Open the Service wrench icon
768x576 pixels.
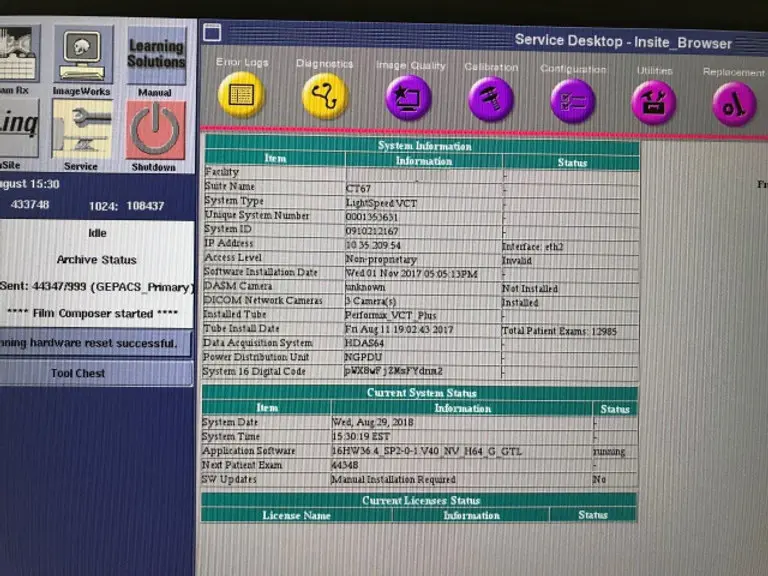coord(82,129)
